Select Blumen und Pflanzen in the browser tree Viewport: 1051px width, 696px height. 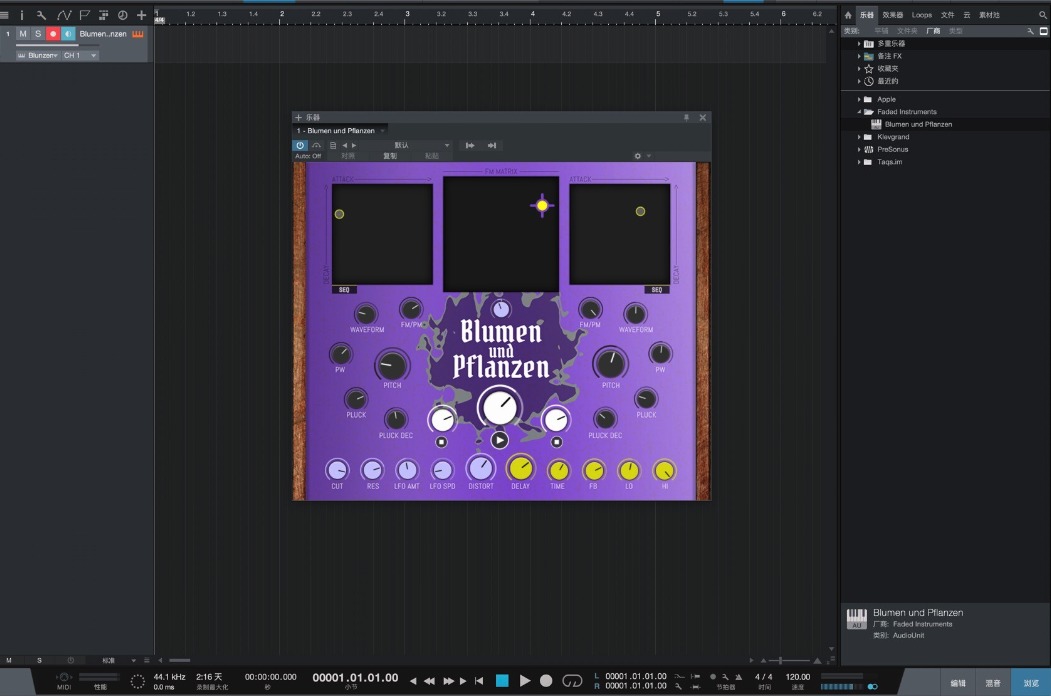click(x=918, y=124)
